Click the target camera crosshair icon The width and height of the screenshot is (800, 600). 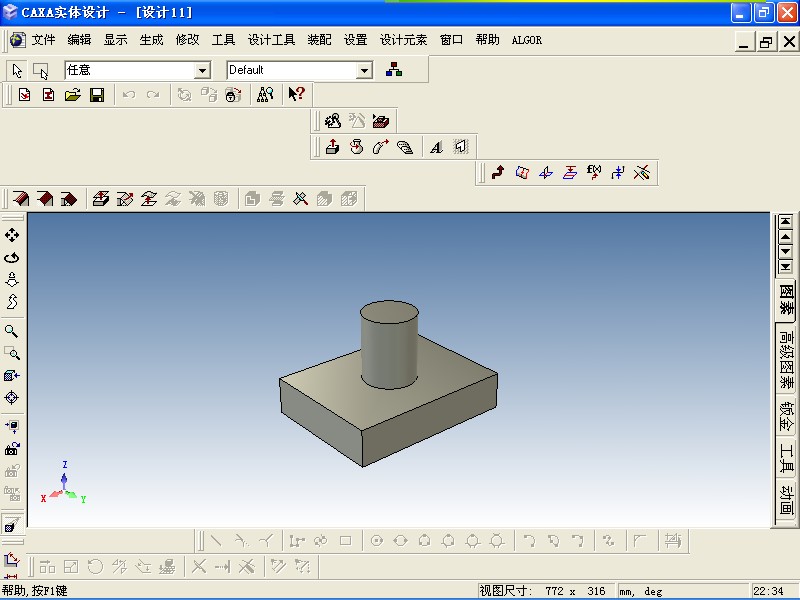tap(12, 397)
